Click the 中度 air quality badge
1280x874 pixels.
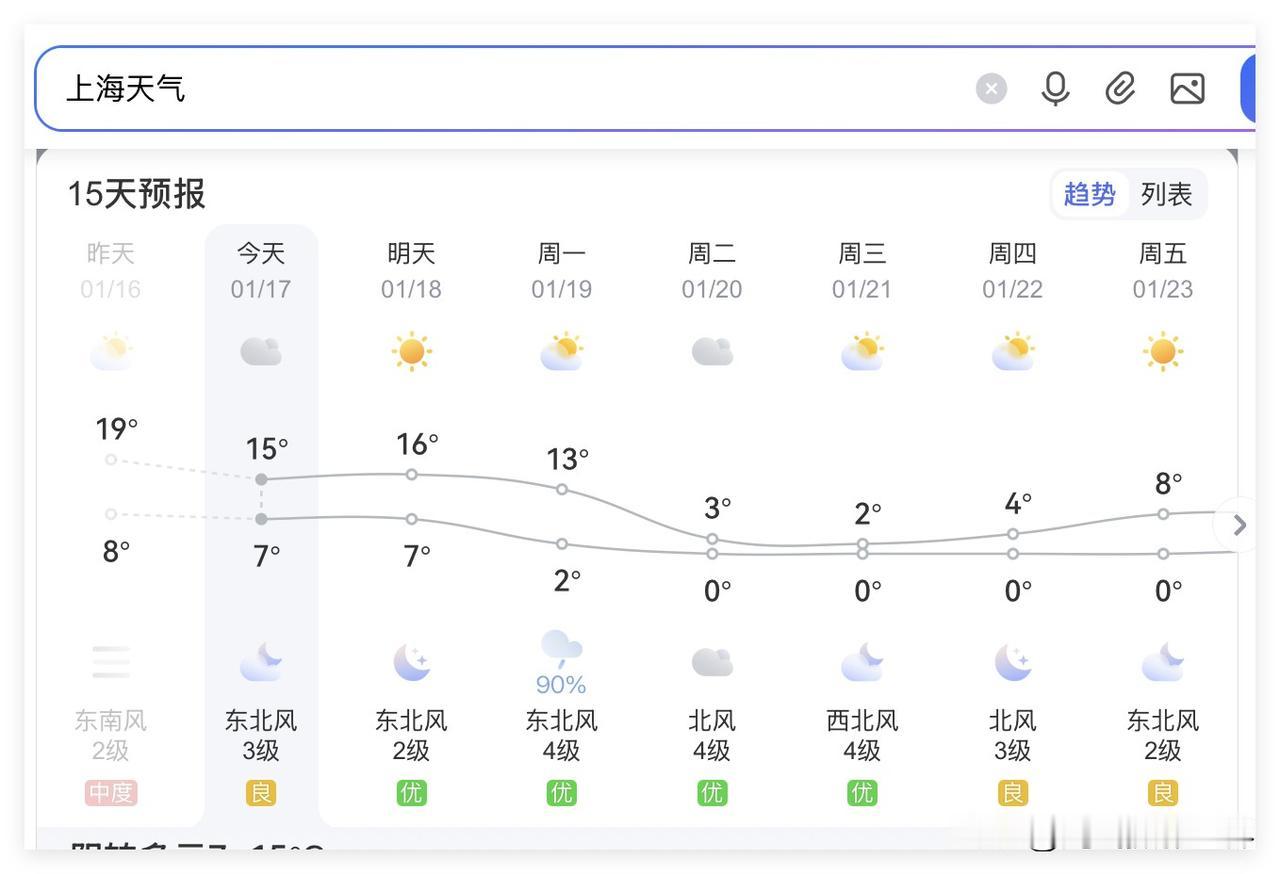(110, 791)
